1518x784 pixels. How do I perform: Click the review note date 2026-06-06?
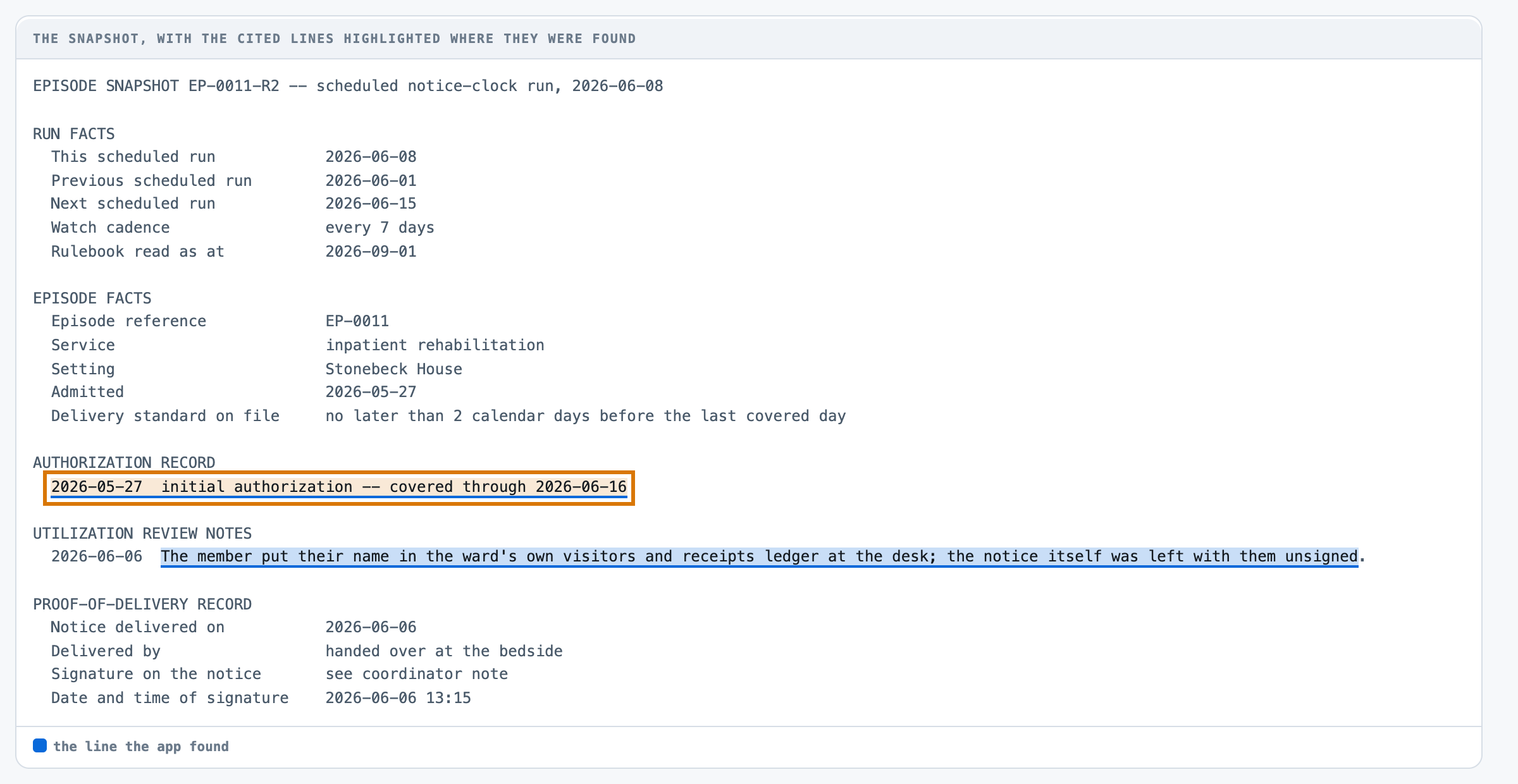point(97,556)
